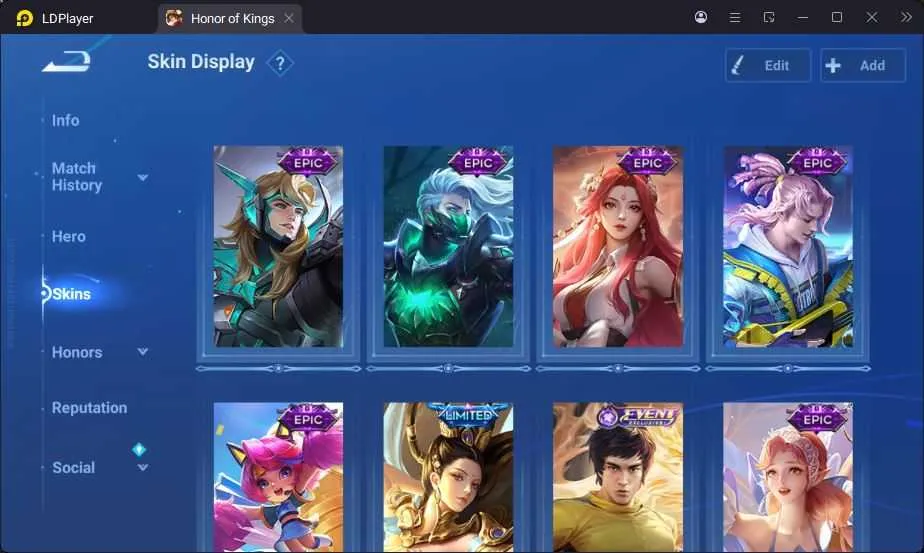The height and width of the screenshot is (553, 924).
Task: Click Honor of Kings tab game icon
Action: (174, 18)
